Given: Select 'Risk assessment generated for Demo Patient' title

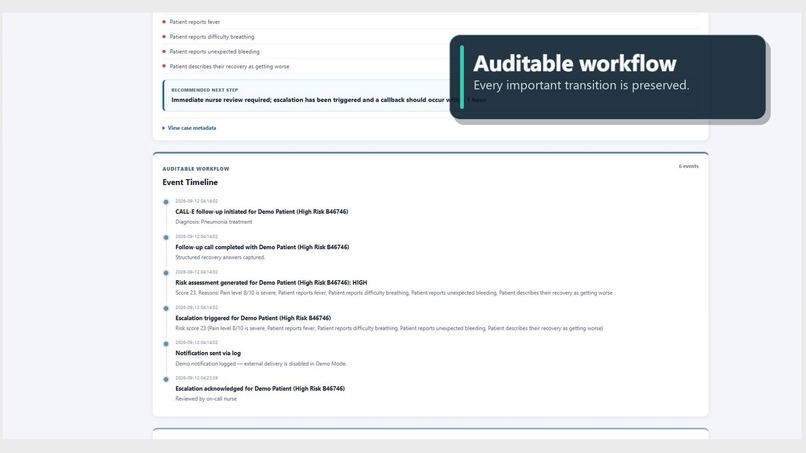Looking at the screenshot, I should pyautogui.click(x=271, y=282).
